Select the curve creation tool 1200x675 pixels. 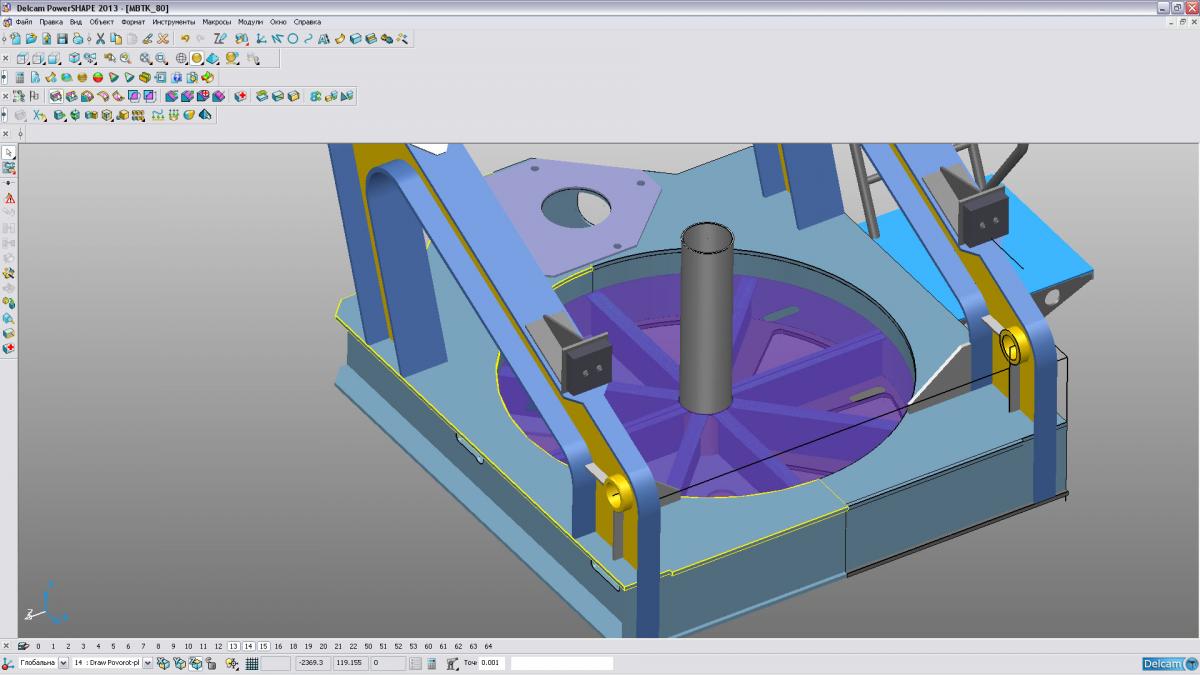point(308,39)
